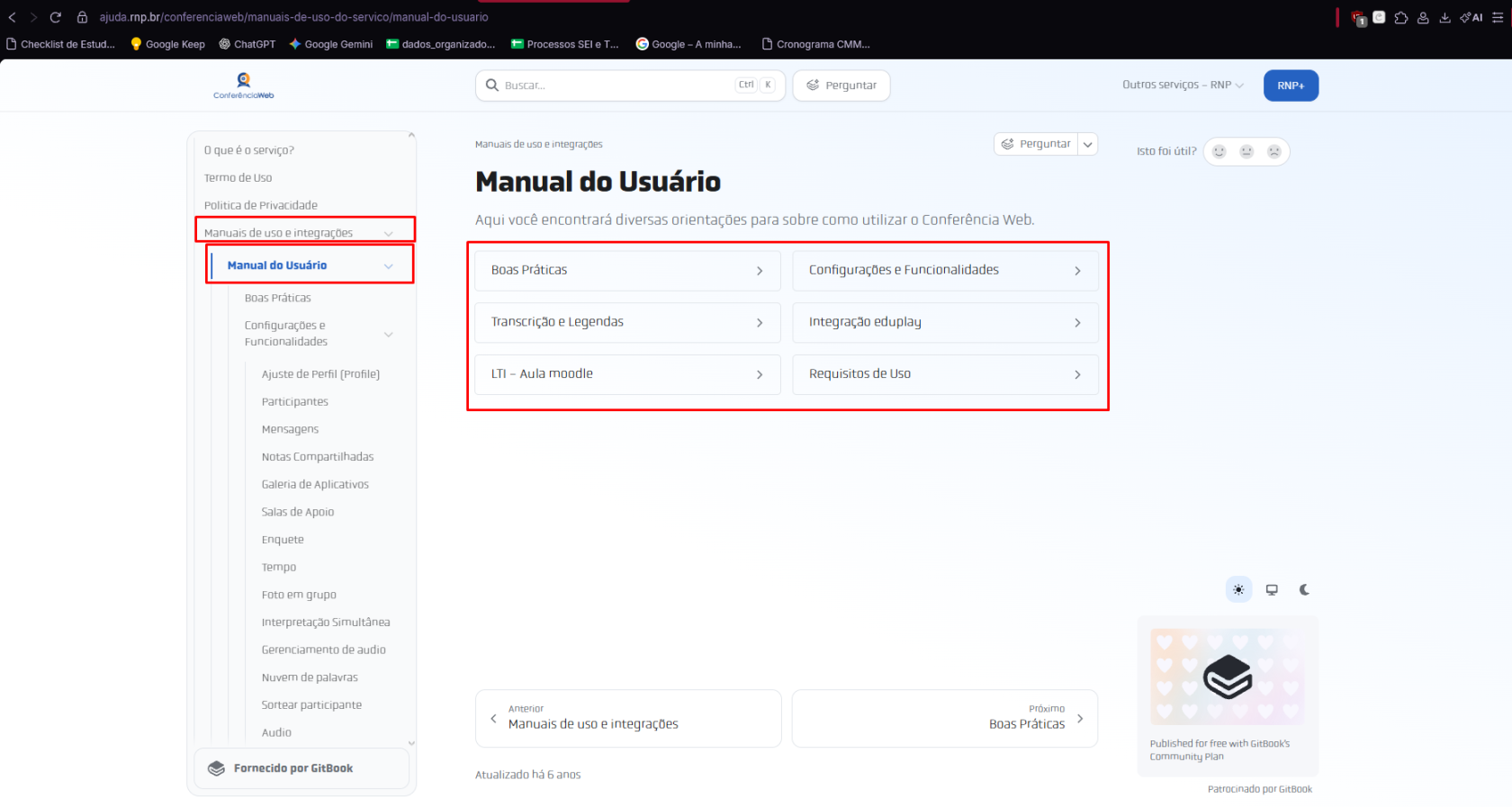Go to next page Boas Práticas
The height and width of the screenshot is (807, 1512).
945,718
